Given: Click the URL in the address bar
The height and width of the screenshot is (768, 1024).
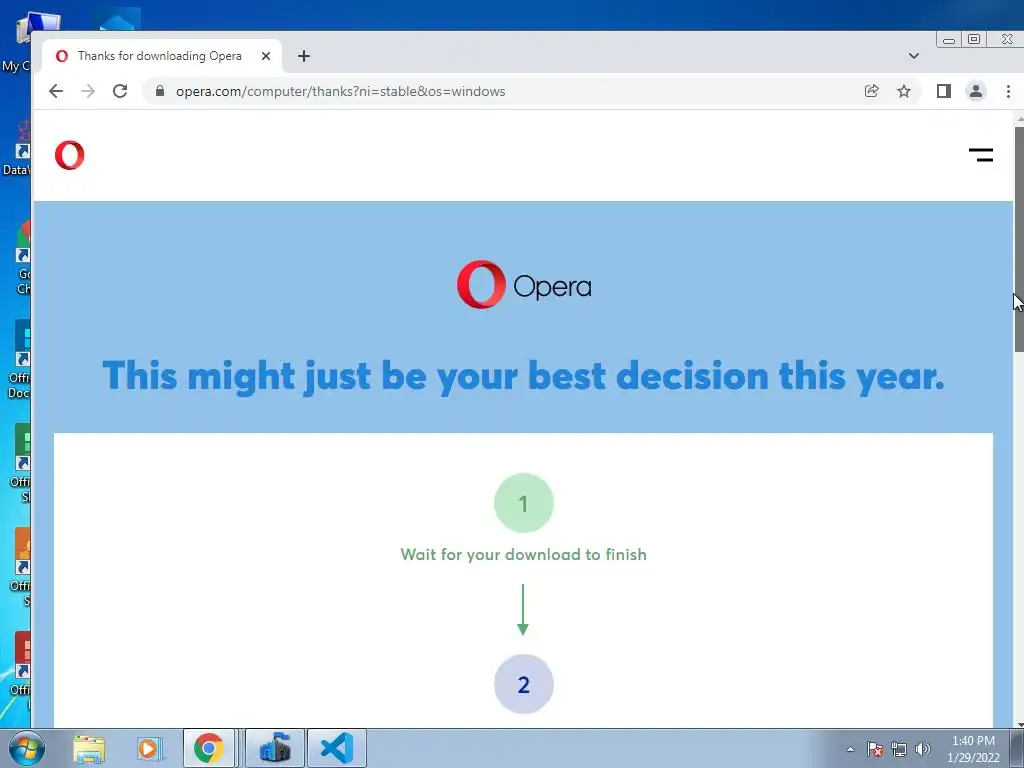Looking at the screenshot, I should [x=340, y=91].
